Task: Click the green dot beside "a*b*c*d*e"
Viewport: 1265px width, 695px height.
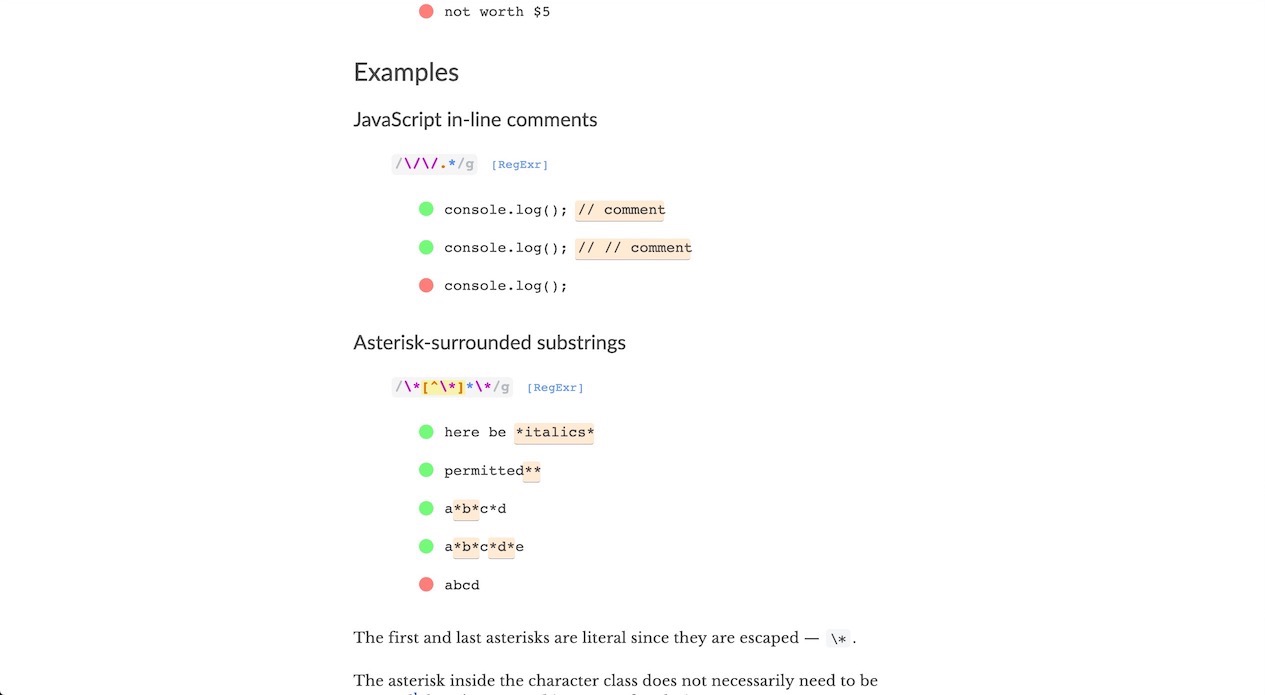Action: coord(426,546)
